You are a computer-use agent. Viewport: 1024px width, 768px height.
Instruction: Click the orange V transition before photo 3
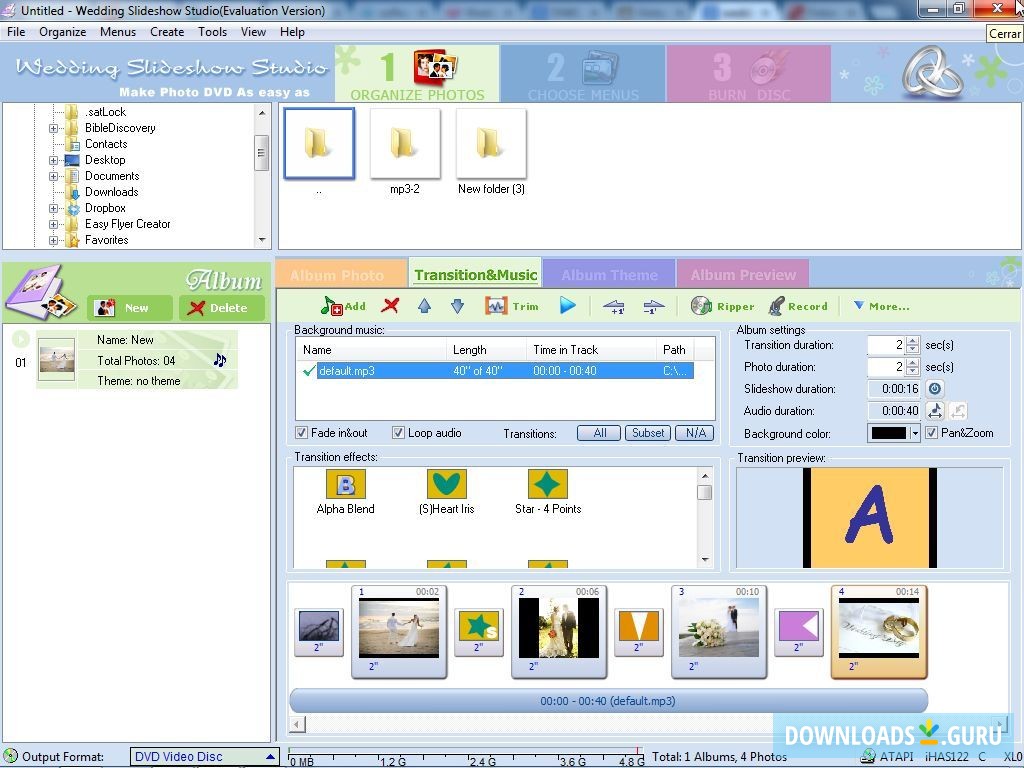(x=639, y=632)
